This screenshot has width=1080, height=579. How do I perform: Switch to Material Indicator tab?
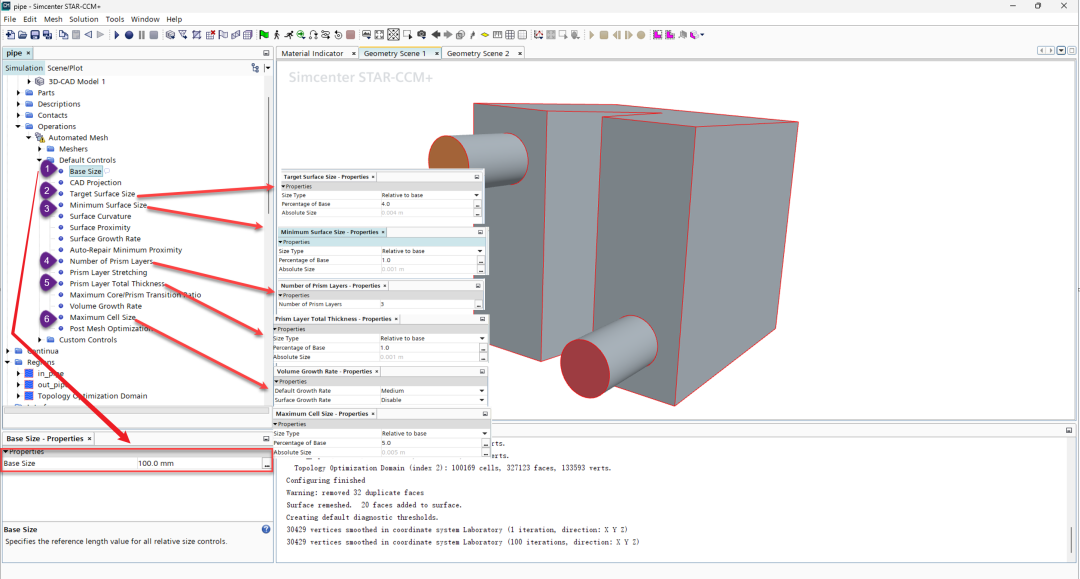tap(312, 53)
